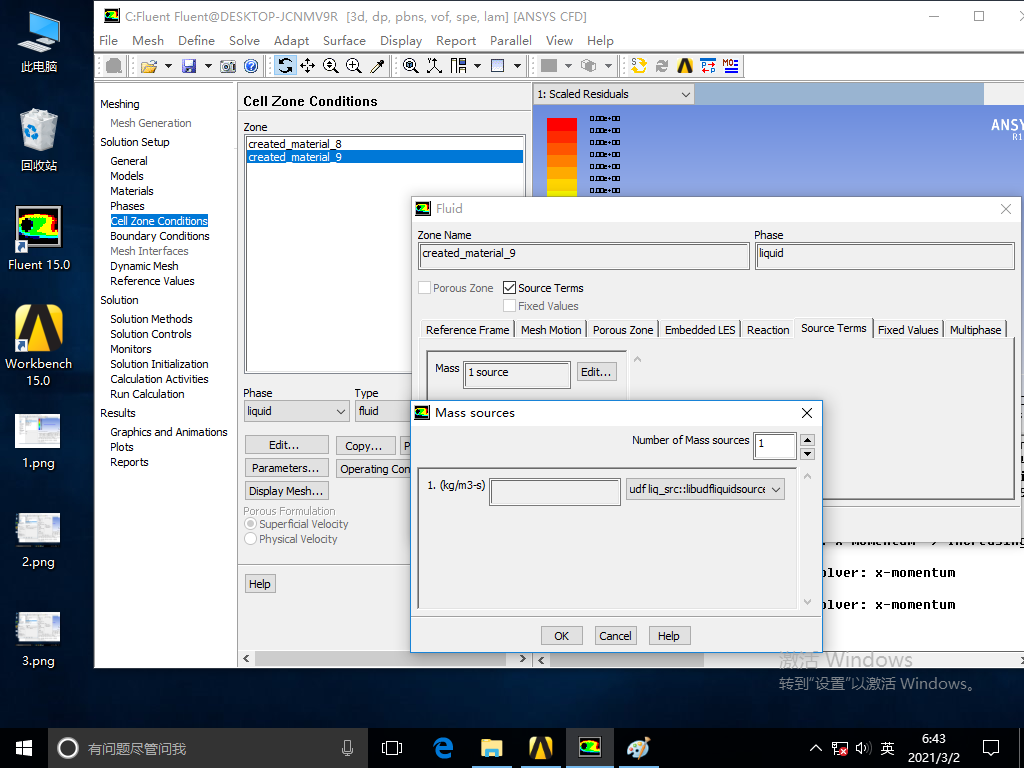The image size is (1024, 768).
Task: Click the Paint app icon in taskbar
Action: [638, 748]
